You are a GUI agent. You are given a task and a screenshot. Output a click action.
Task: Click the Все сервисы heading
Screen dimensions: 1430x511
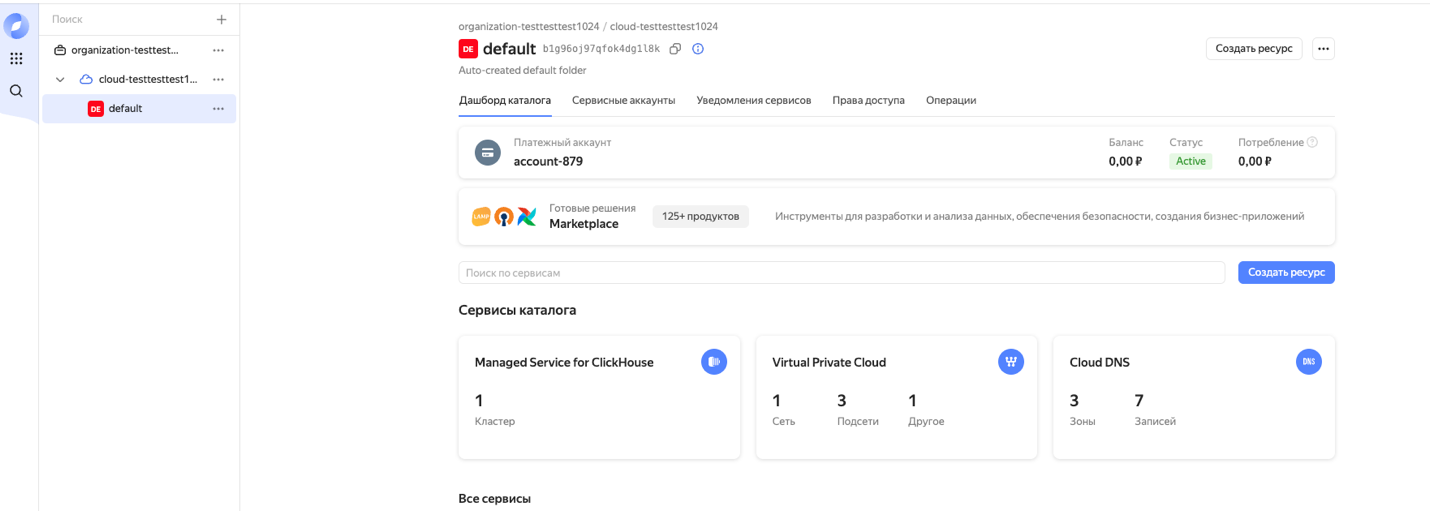click(x=494, y=498)
